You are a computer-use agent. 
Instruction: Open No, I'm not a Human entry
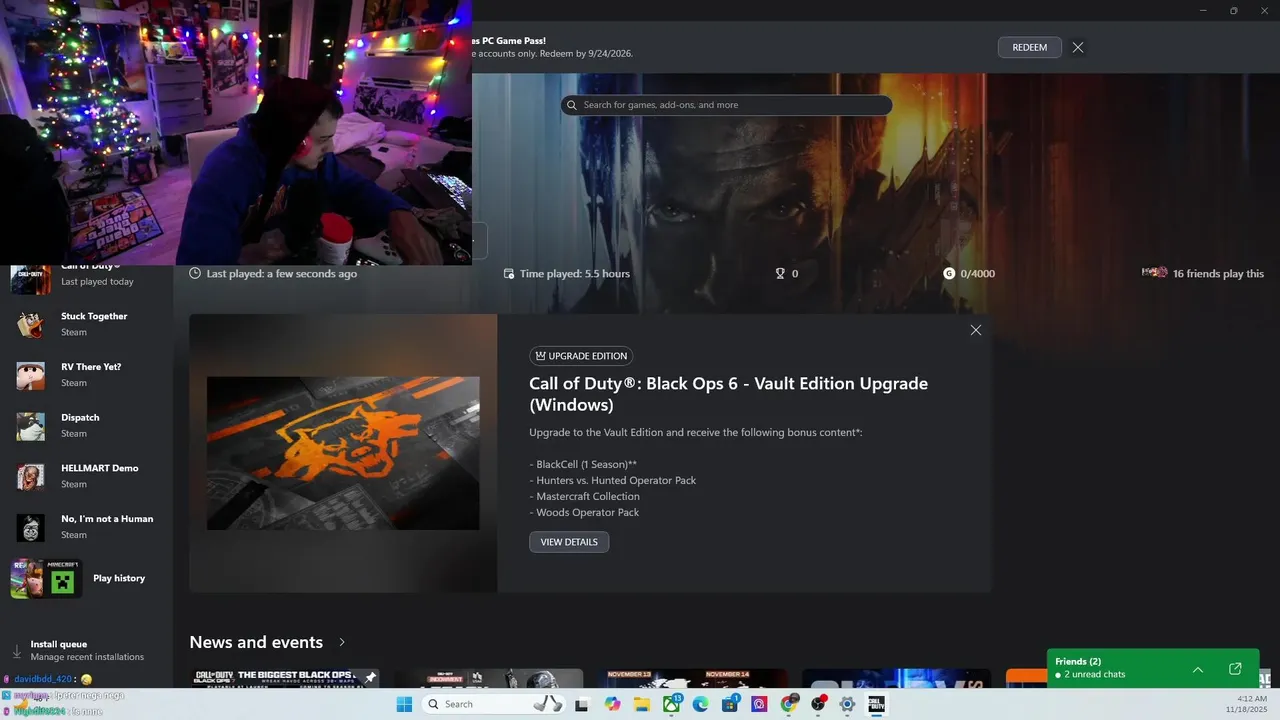pyautogui.click(x=87, y=527)
